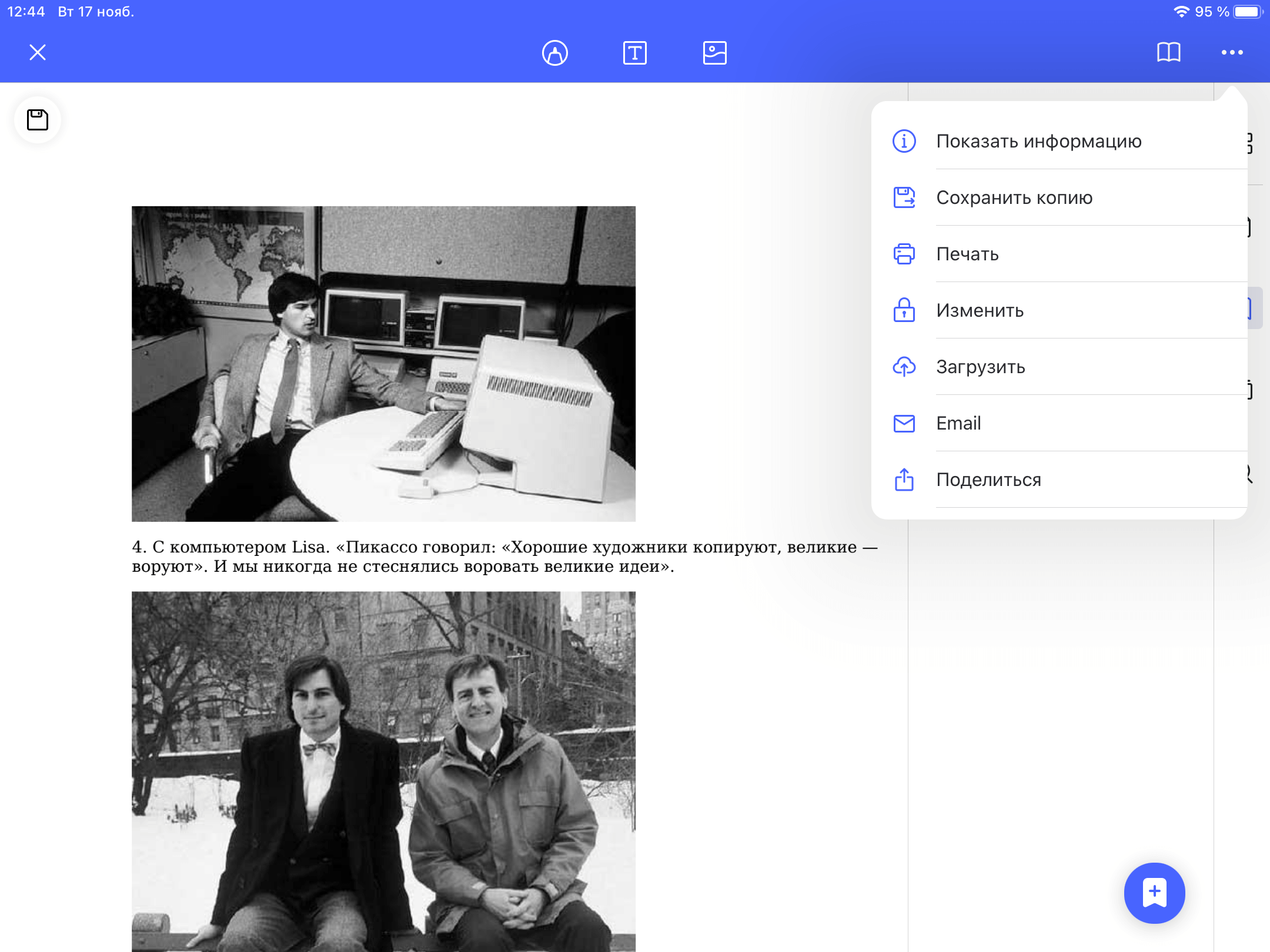Tap the Lisa computer photo
This screenshot has width=1270, height=952.
(x=383, y=363)
